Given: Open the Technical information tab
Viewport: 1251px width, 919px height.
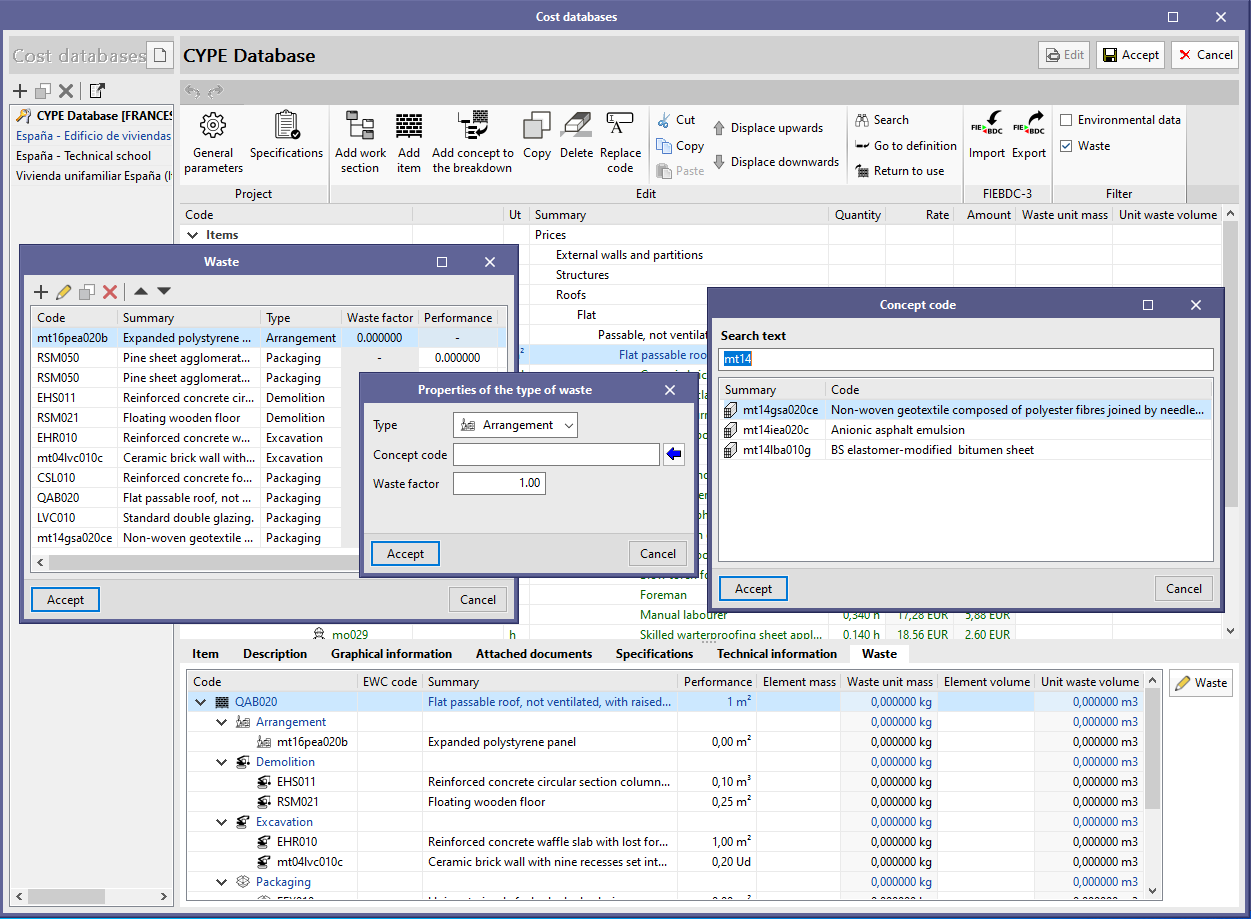Looking at the screenshot, I should pyautogui.click(x=777, y=654).
